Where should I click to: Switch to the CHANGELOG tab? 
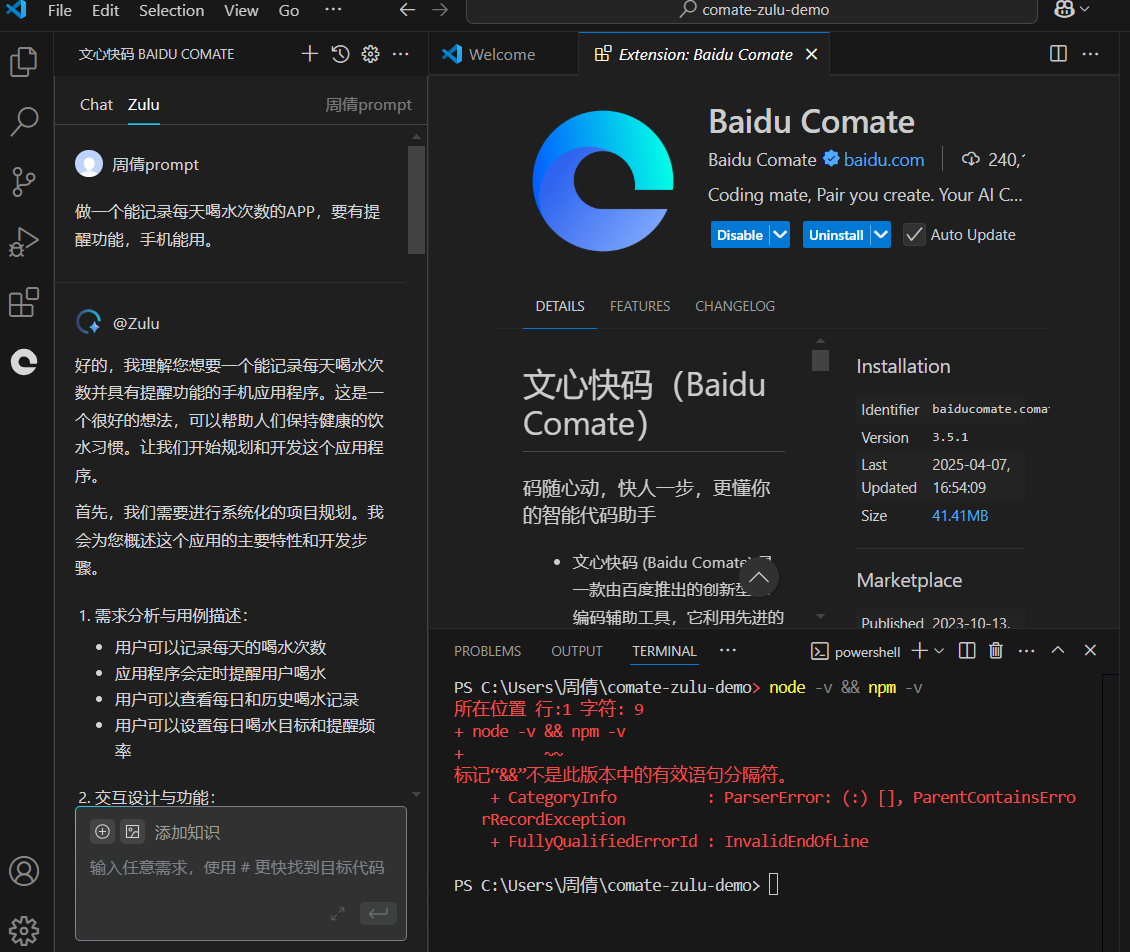pyautogui.click(x=735, y=306)
